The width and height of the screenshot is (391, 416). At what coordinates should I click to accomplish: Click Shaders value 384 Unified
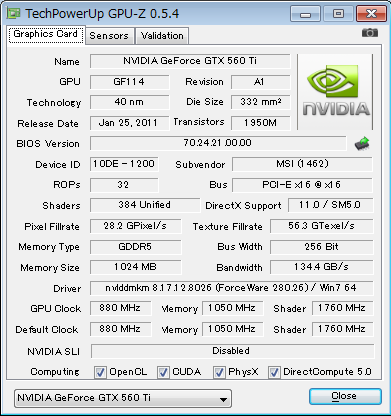pos(145,205)
